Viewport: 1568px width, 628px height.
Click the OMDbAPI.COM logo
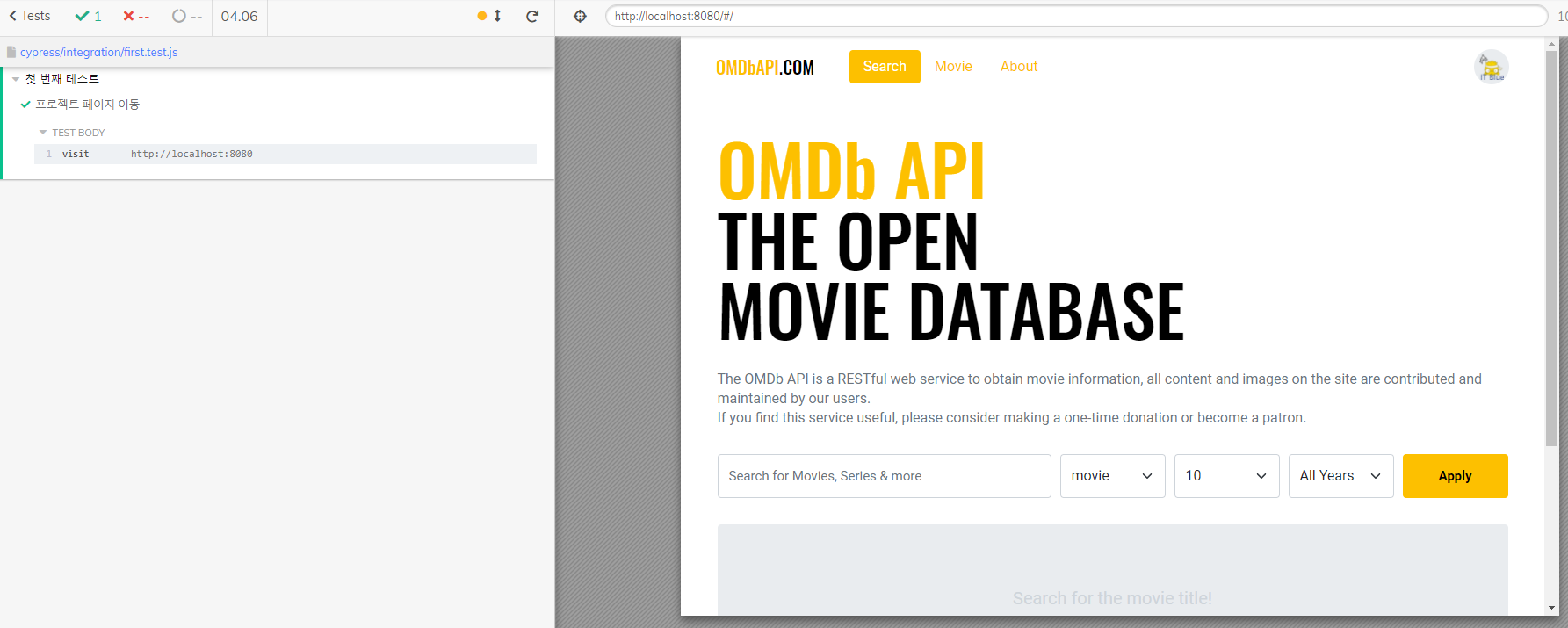click(x=765, y=68)
